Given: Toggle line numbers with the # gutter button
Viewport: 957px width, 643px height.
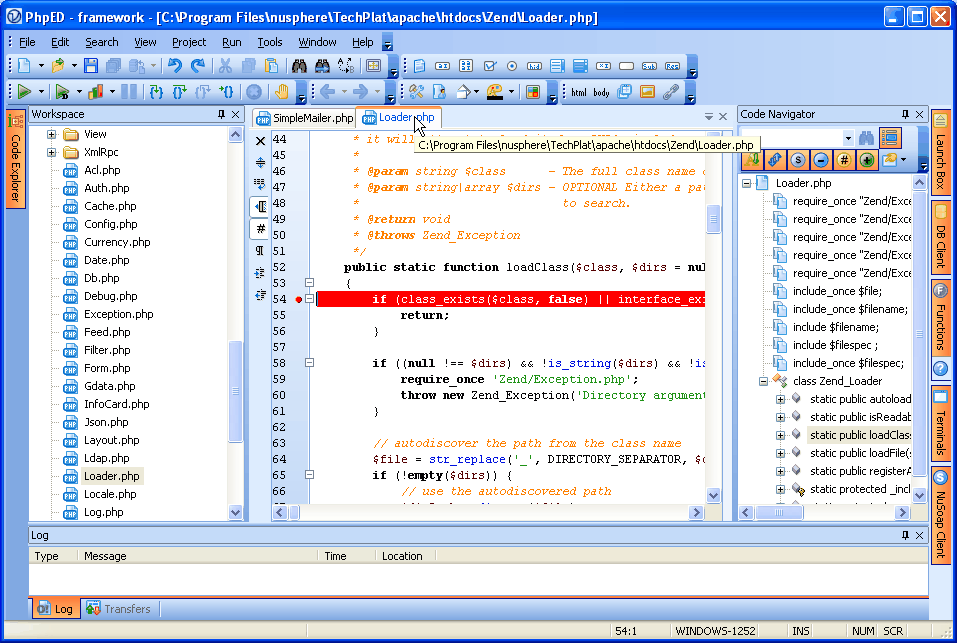Looking at the screenshot, I should pyautogui.click(x=261, y=229).
